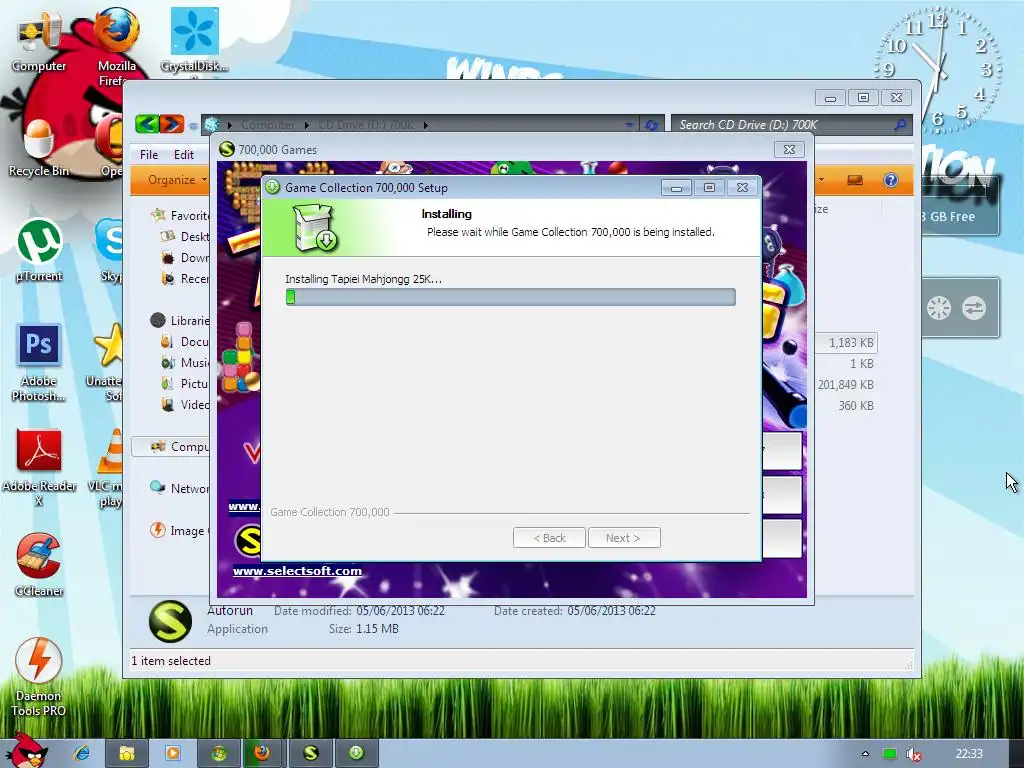Image resolution: width=1024 pixels, height=768 pixels.
Task: Open the Edit menu in Explorer
Action: pos(184,155)
